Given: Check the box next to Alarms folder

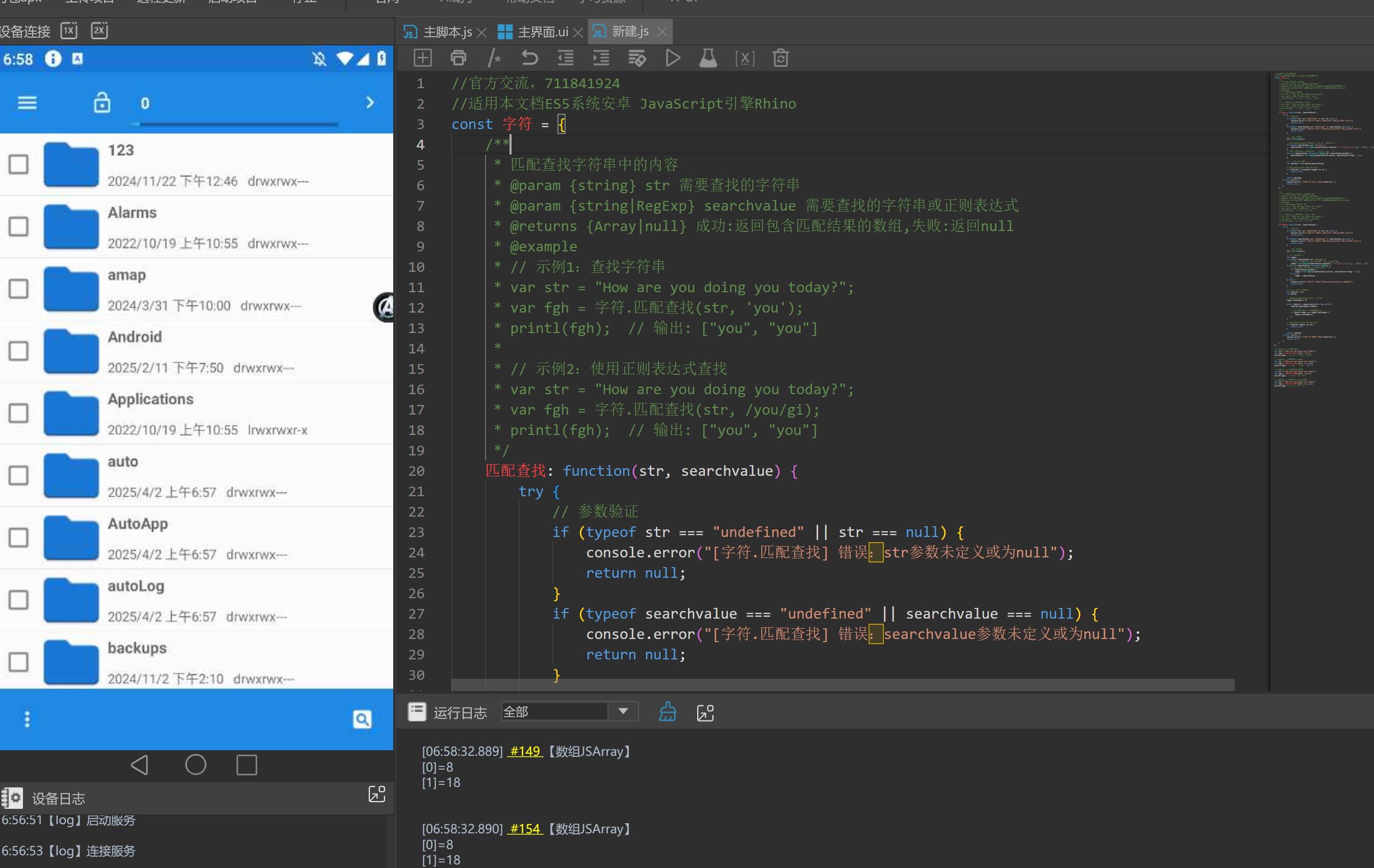Looking at the screenshot, I should (x=19, y=226).
